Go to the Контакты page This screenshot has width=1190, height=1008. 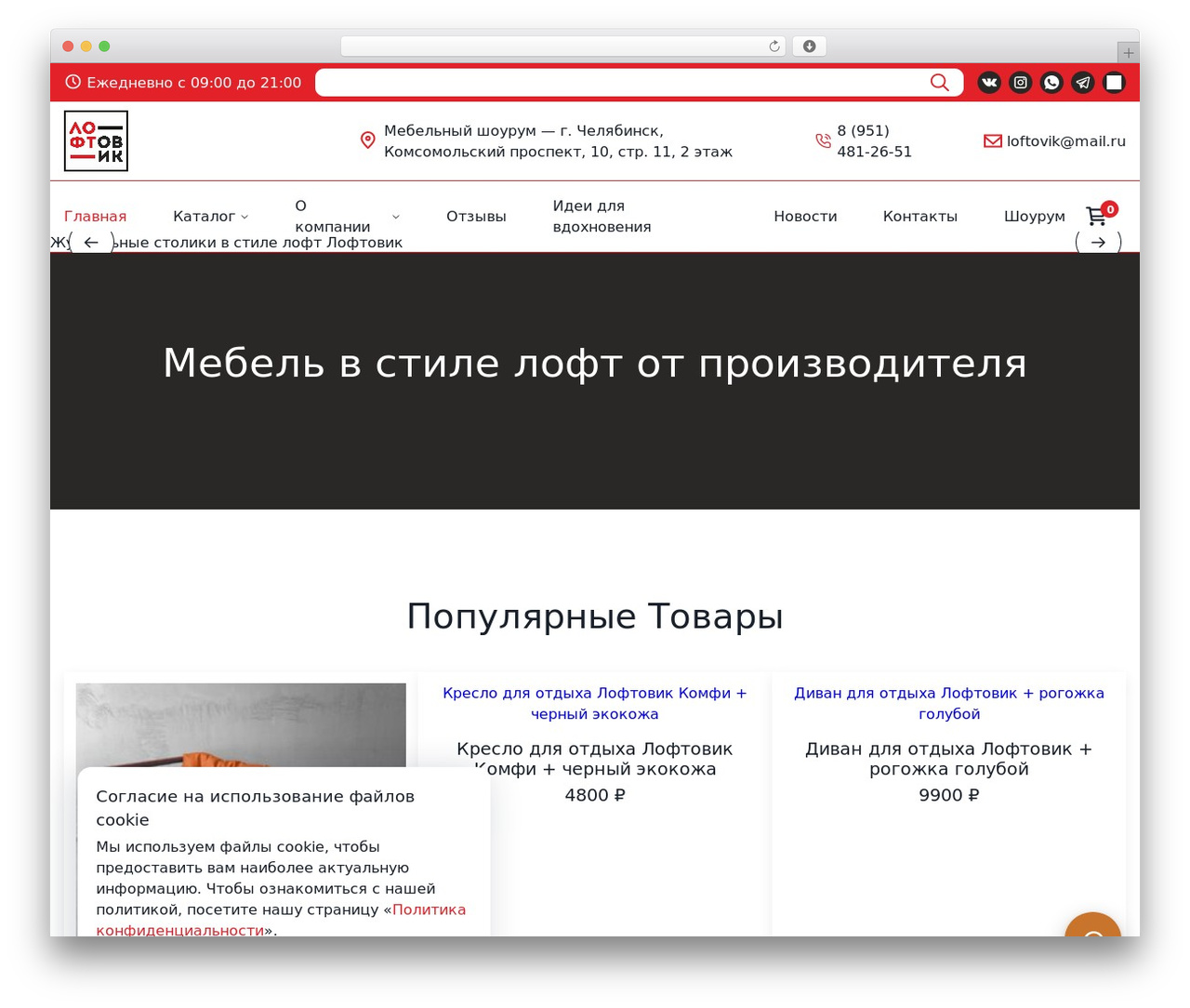click(920, 217)
